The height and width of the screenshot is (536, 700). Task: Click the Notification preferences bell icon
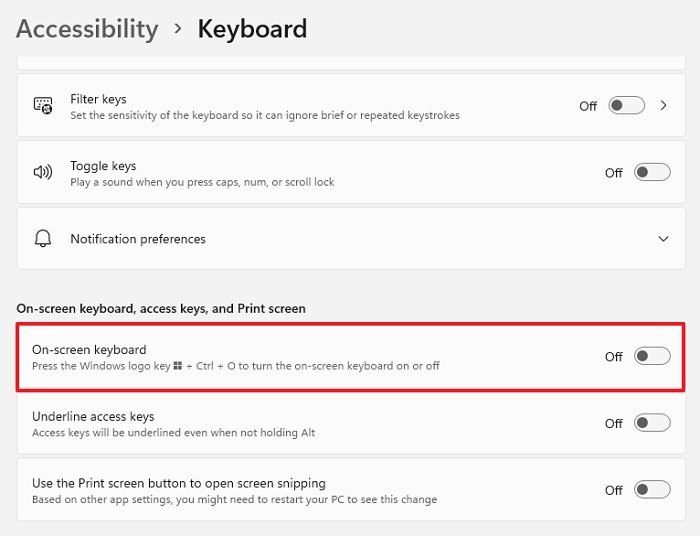tap(43, 239)
